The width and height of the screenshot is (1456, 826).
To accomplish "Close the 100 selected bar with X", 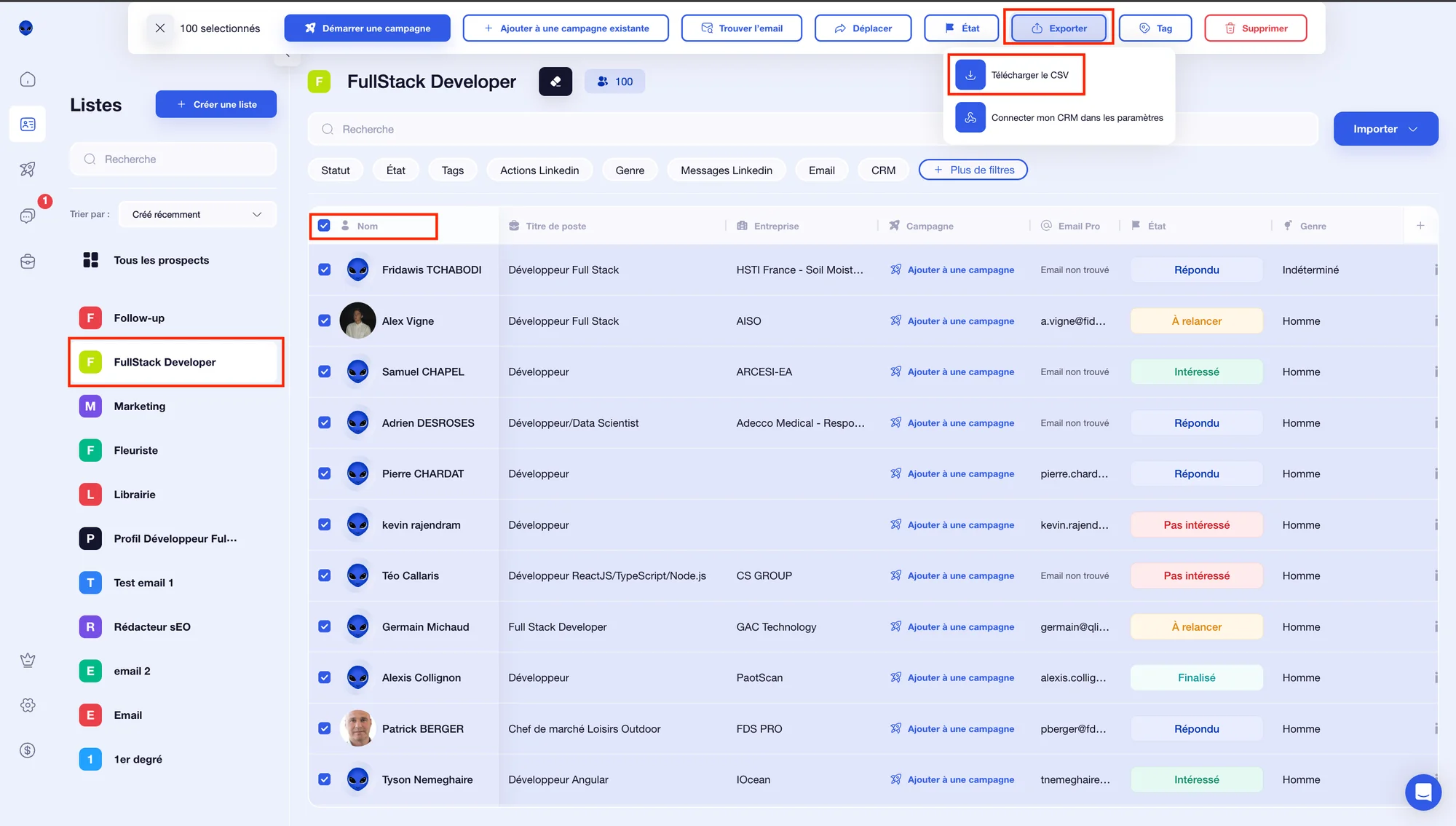I will tap(160, 28).
